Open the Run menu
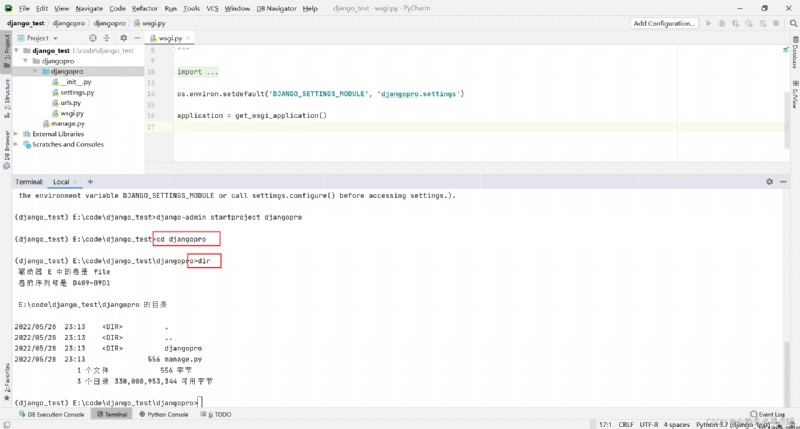The height and width of the screenshot is (429, 800). click(170, 8)
